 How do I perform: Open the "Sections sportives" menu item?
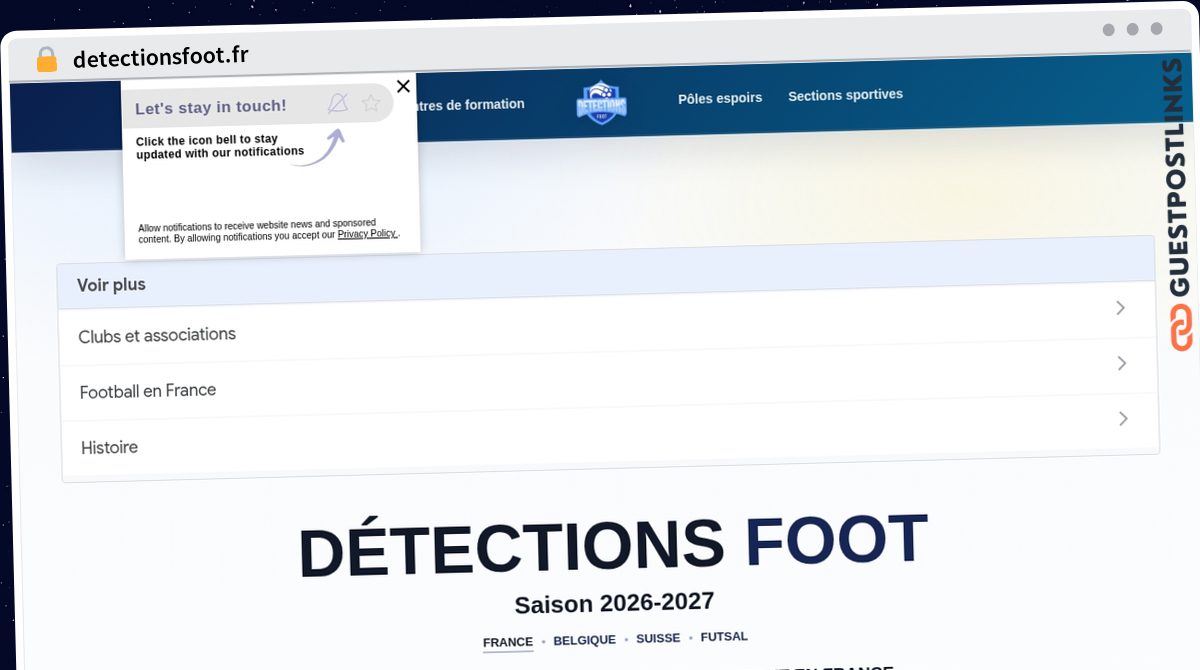click(x=845, y=95)
